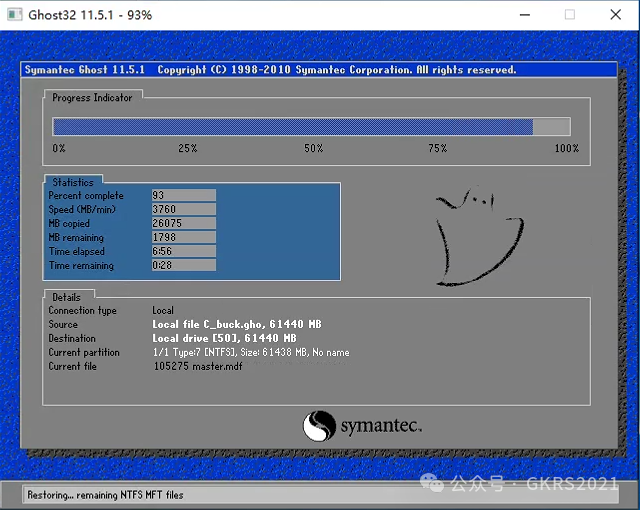Click the 50% progress scale mark
The image size is (640, 510).
(313, 148)
